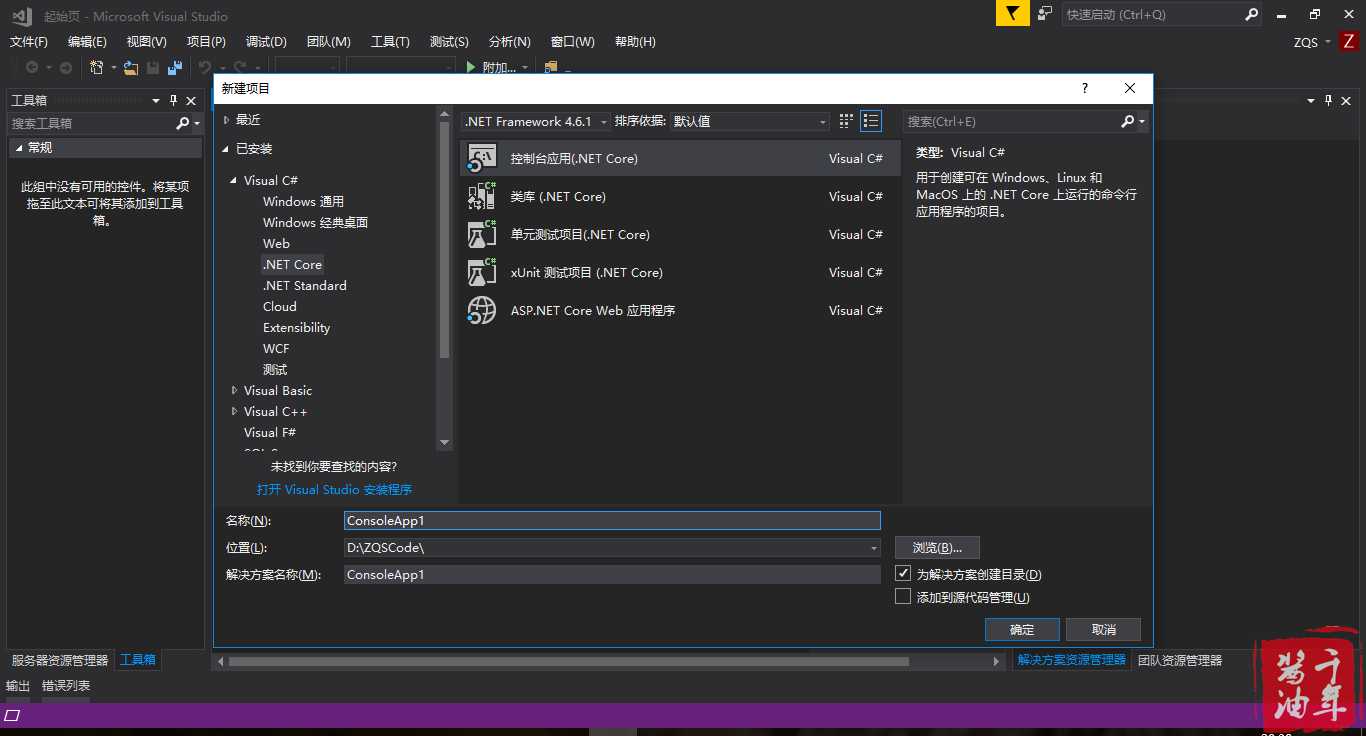Click the help question mark in dialog title
The height and width of the screenshot is (736, 1366).
pyautogui.click(x=1085, y=88)
